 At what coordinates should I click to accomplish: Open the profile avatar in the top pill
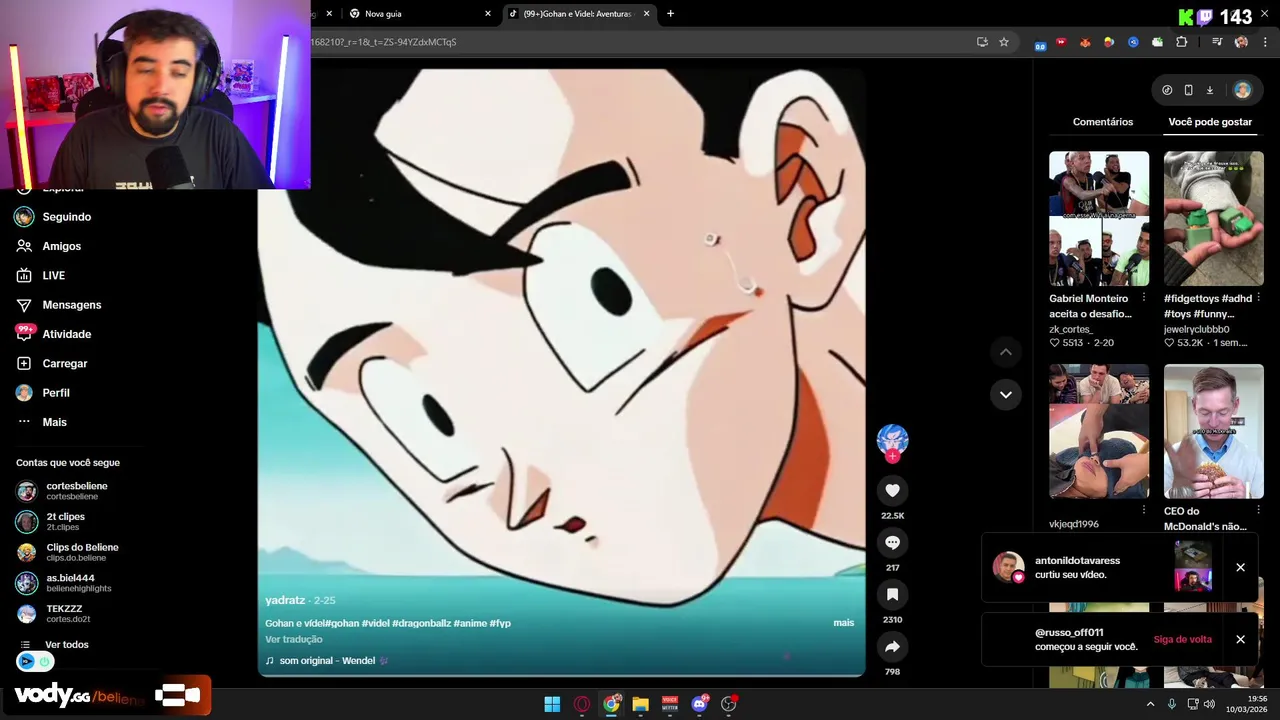(1242, 90)
